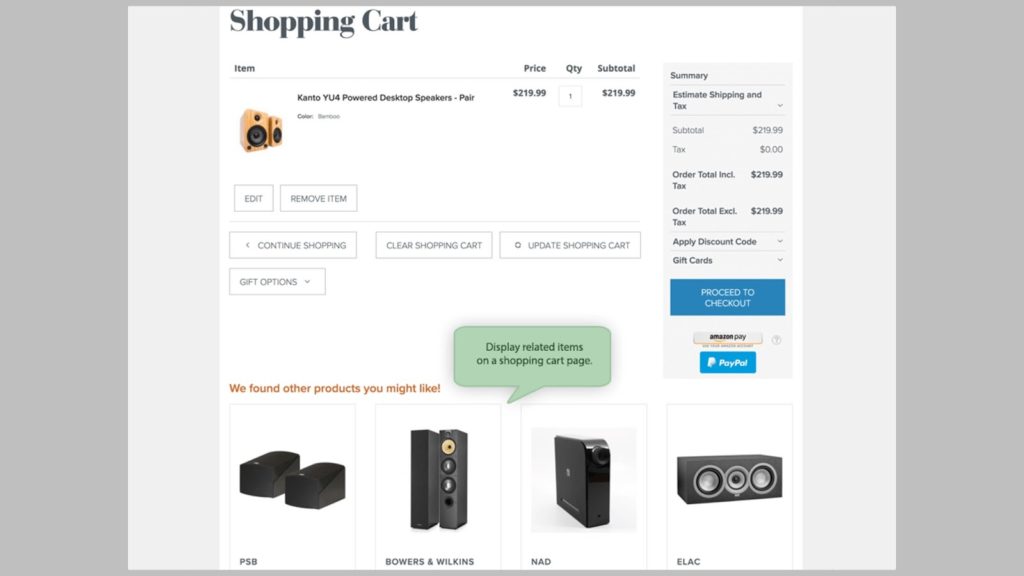The height and width of the screenshot is (576, 1024).
Task: Select the PayPal payment icon
Action: tap(726, 362)
